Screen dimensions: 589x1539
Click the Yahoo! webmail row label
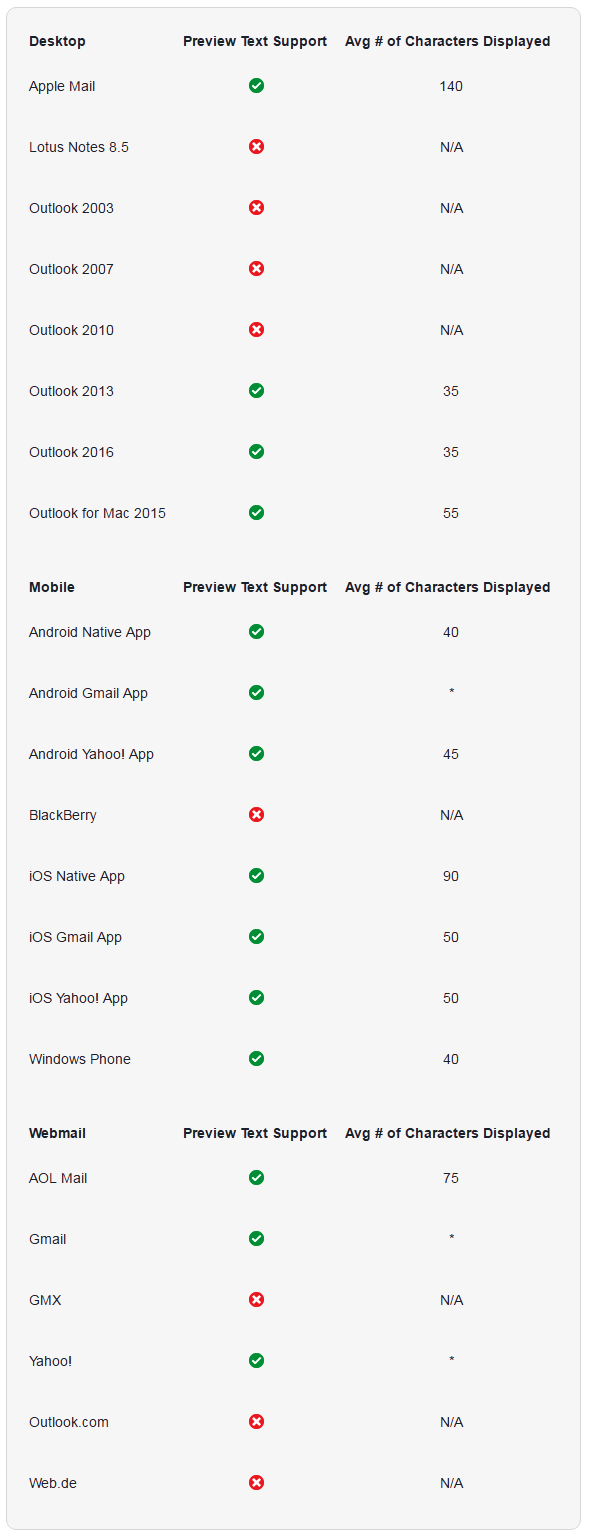[x=50, y=1361]
